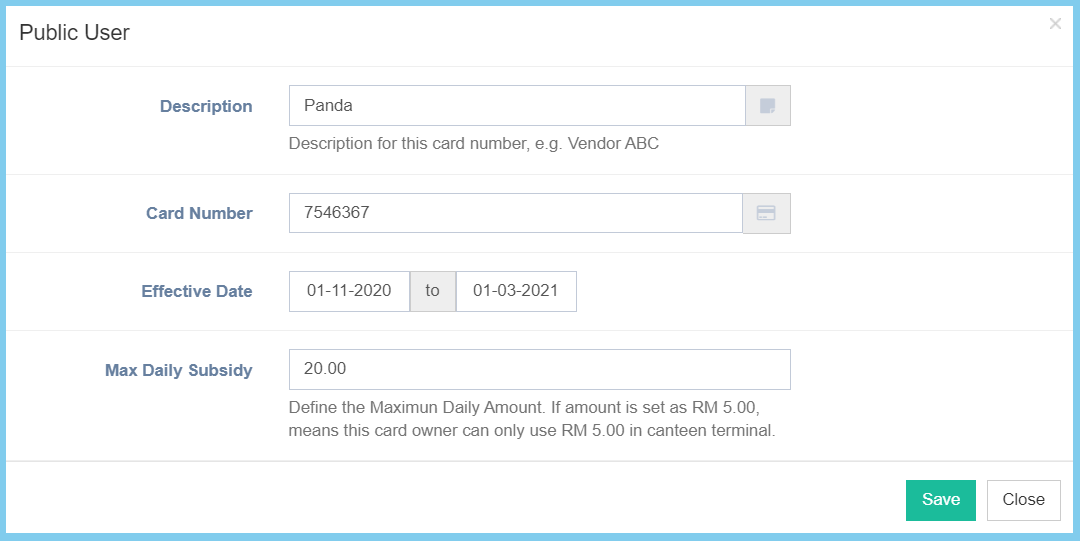The width and height of the screenshot is (1080, 541).
Task: Click the Description field label
Action: click(206, 106)
